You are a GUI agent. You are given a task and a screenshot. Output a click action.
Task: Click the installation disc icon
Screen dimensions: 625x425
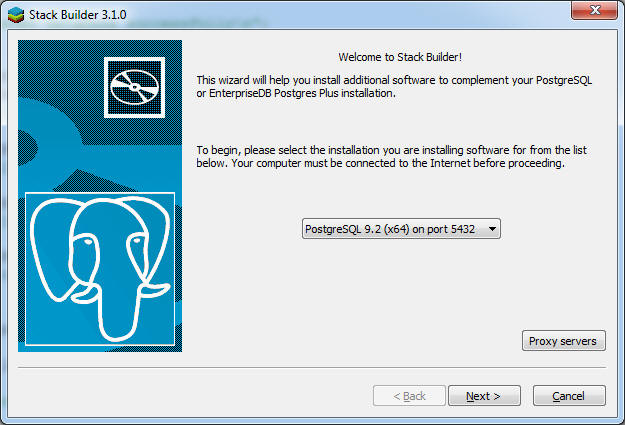tap(134, 87)
